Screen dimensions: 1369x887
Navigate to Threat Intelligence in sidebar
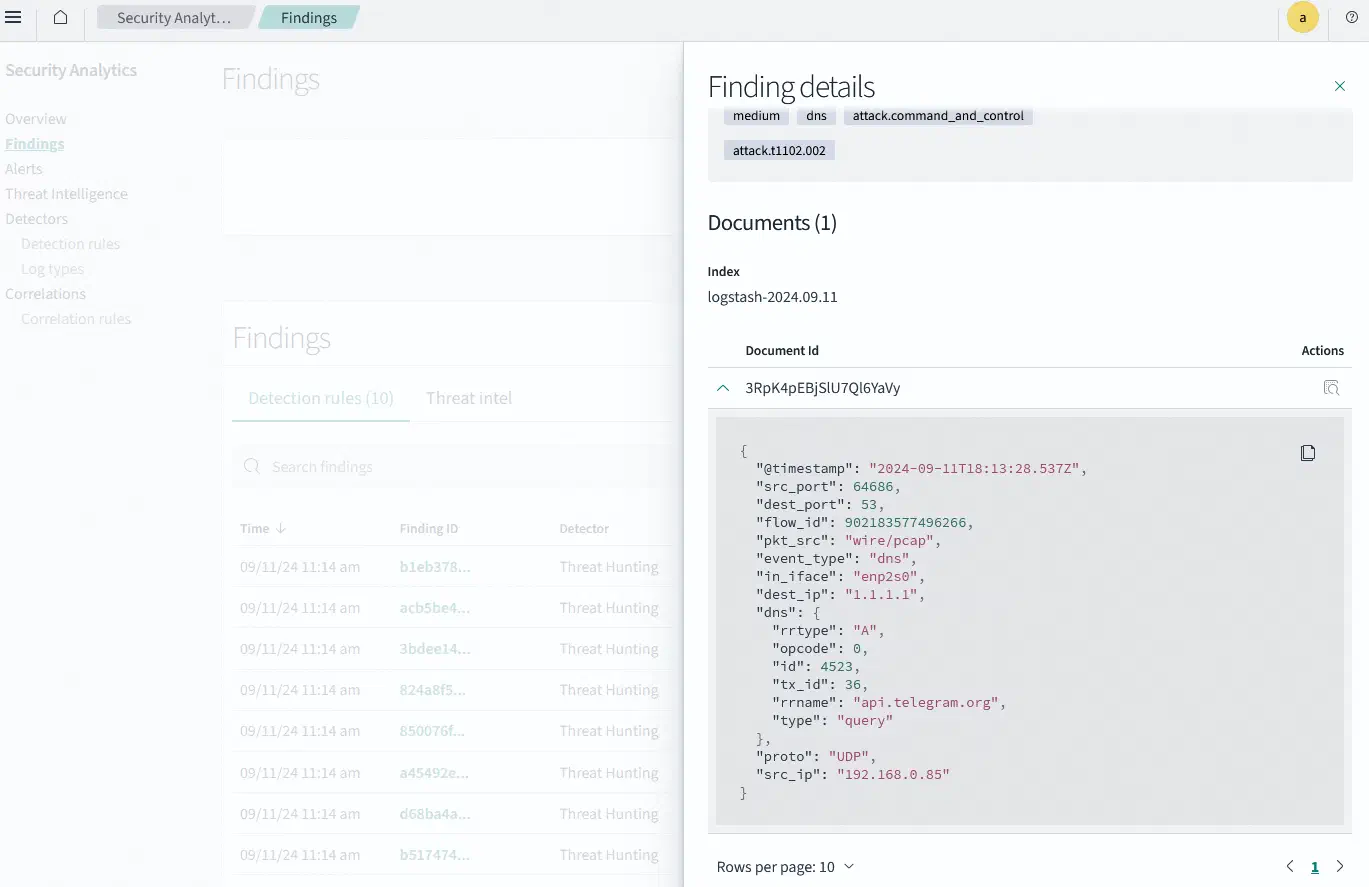[66, 194]
